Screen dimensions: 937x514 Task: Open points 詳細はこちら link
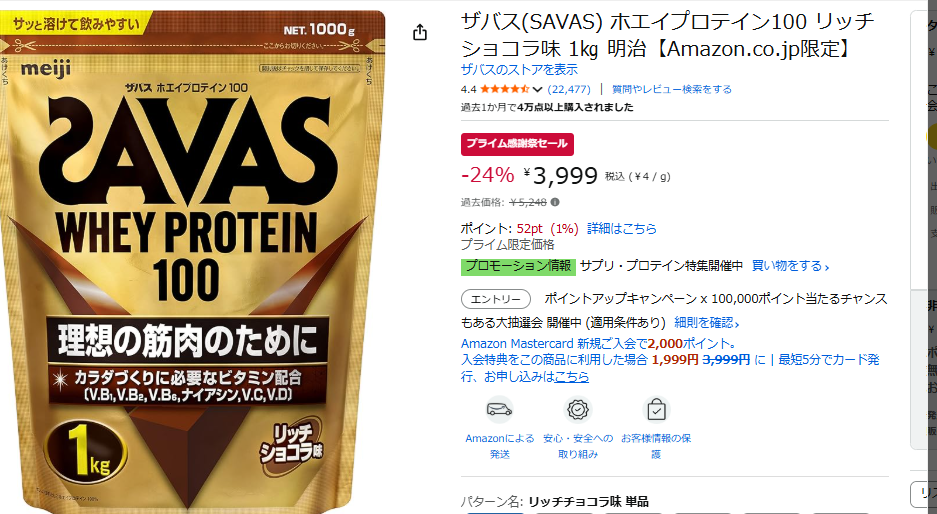click(621, 228)
